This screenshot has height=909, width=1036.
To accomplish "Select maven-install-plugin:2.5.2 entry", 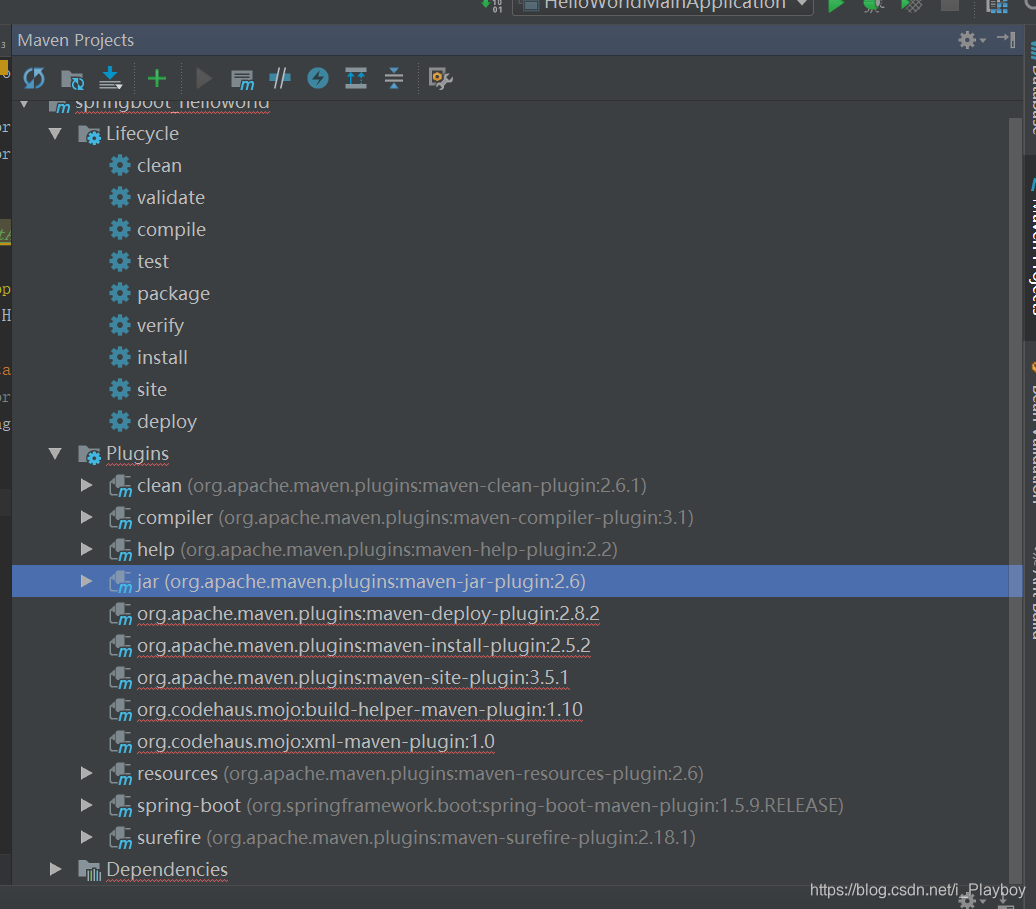I will pos(363,645).
